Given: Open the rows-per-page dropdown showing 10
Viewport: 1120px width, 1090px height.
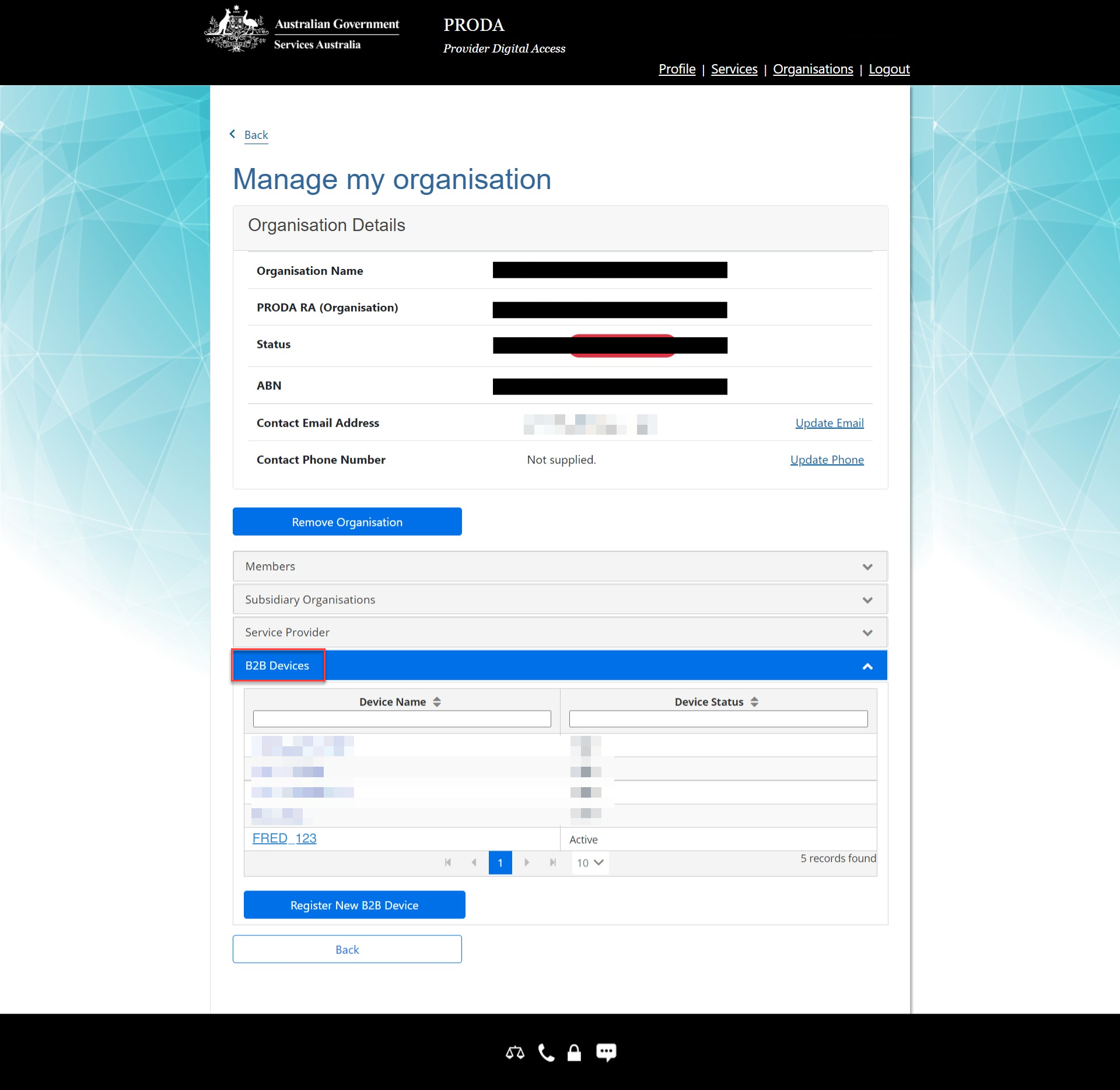Looking at the screenshot, I should point(590,862).
